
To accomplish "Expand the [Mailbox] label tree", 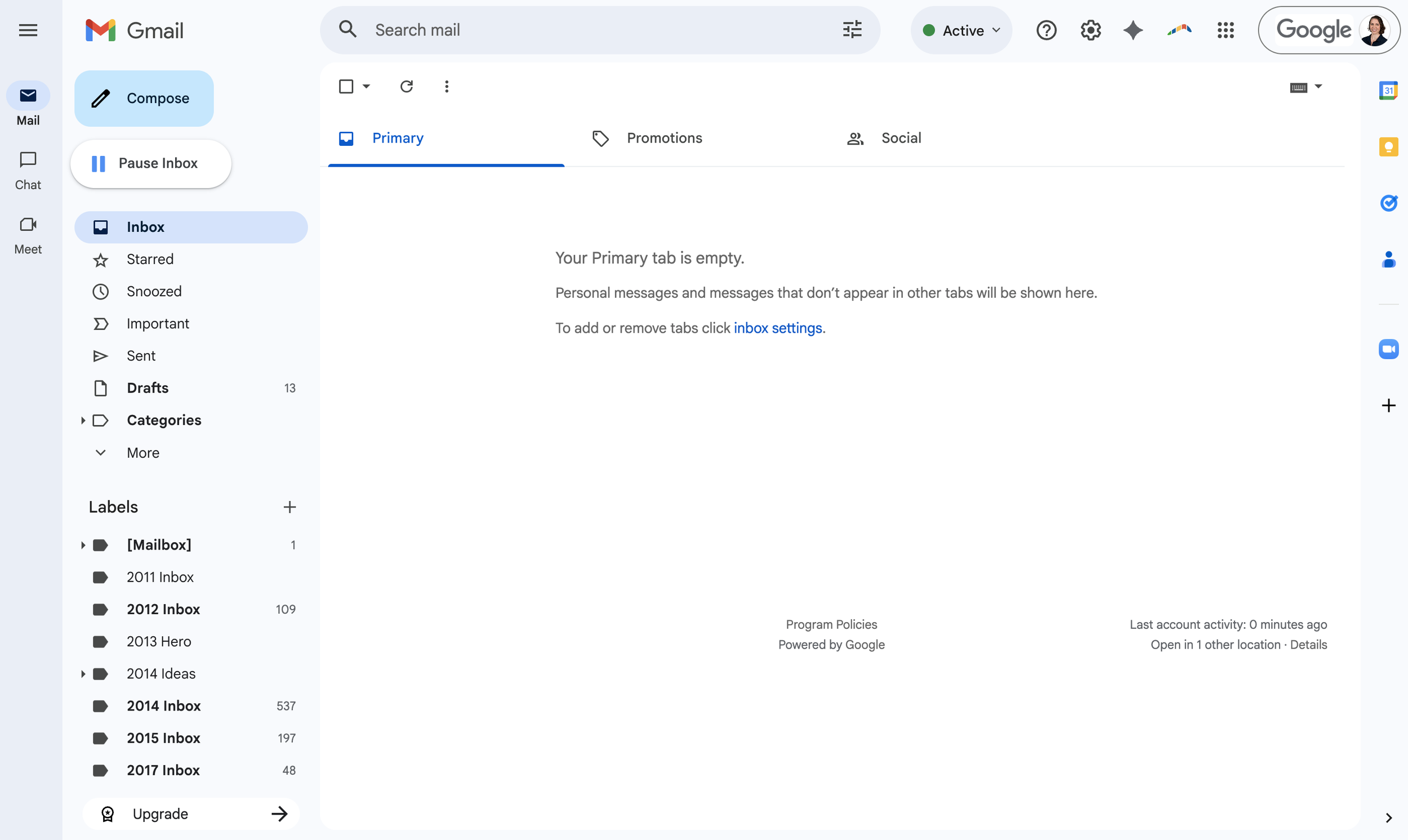I will click(83, 544).
